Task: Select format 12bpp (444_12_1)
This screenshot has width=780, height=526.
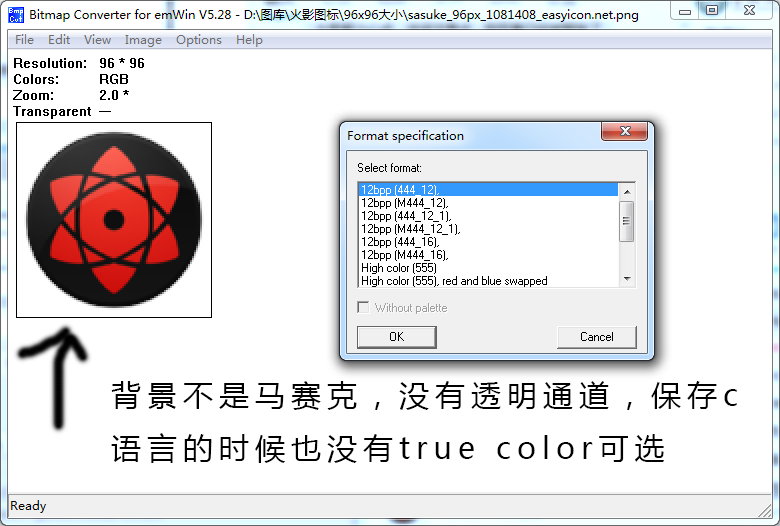Action: point(488,215)
